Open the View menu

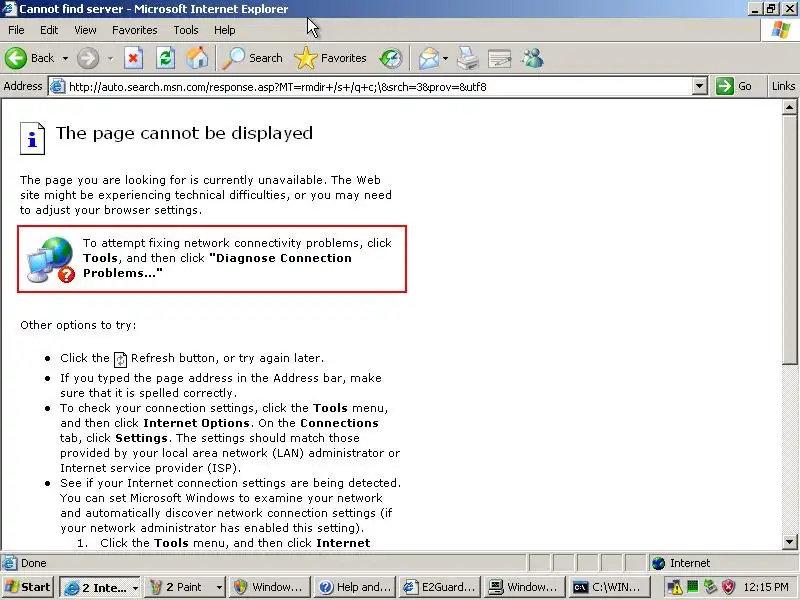coord(85,30)
